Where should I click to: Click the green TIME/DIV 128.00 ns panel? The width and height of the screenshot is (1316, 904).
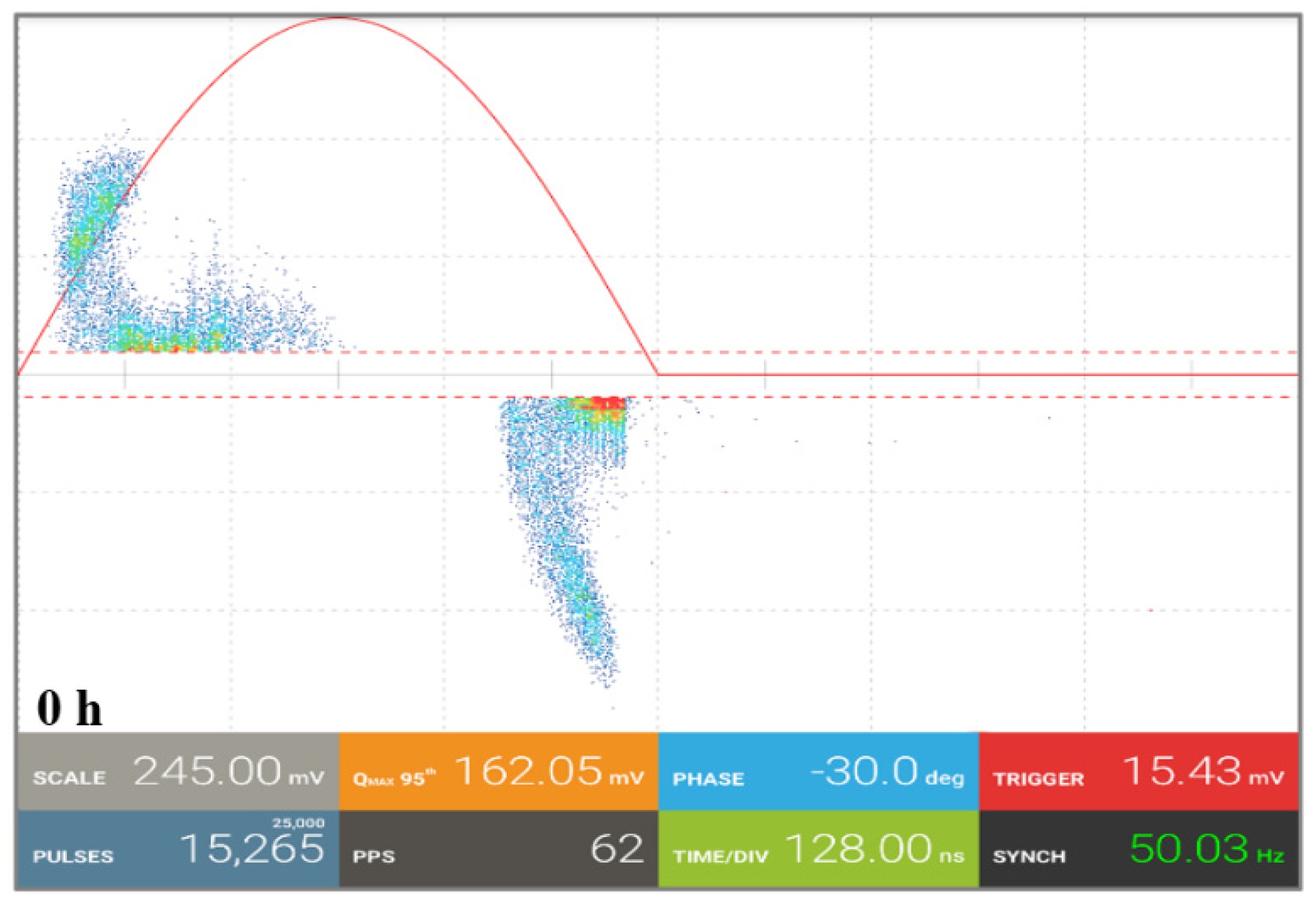818,849
